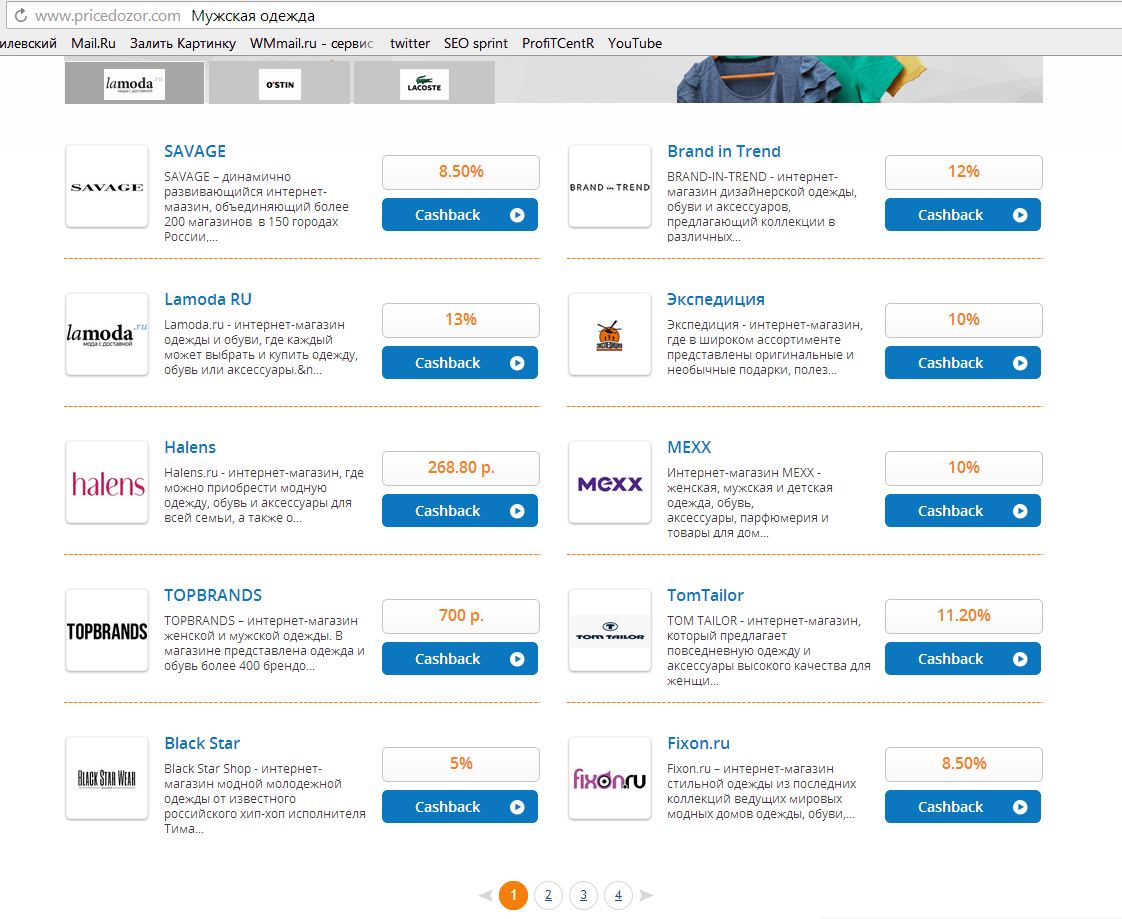Switch to the Lacoste banner tab
The height and width of the screenshot is (919, 1122).
pyautogui.click(x=424, y=83)
